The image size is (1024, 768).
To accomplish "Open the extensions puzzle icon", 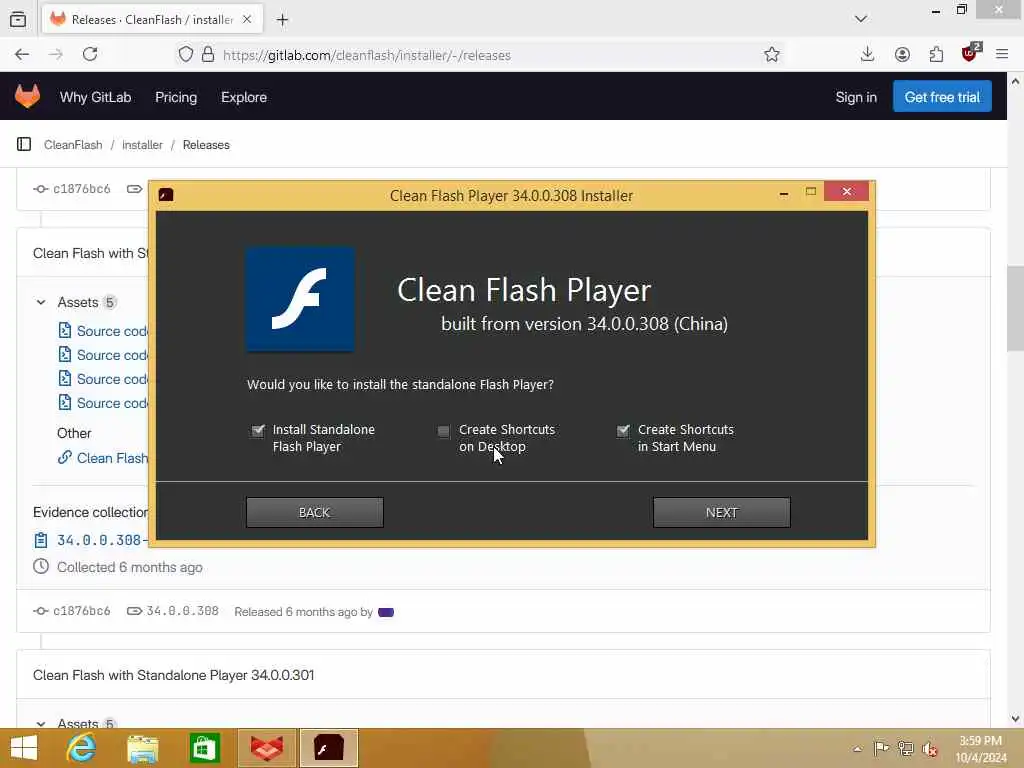I will click(x=936, y=54).
